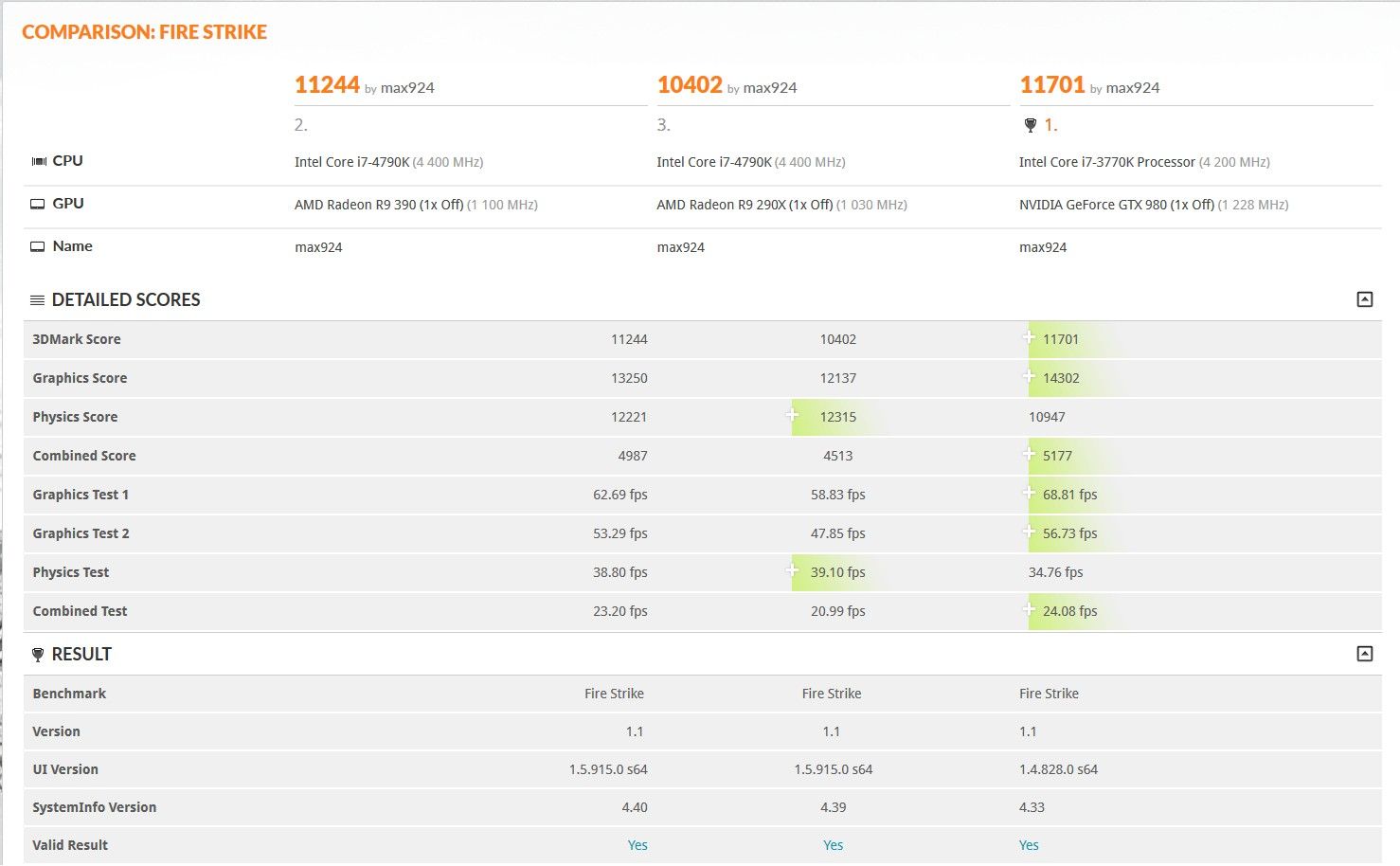This screenshot has width=1400, height=866.
Task: Click the Result trophy icon
Action: pyautogui.click(x=38, y=655)
